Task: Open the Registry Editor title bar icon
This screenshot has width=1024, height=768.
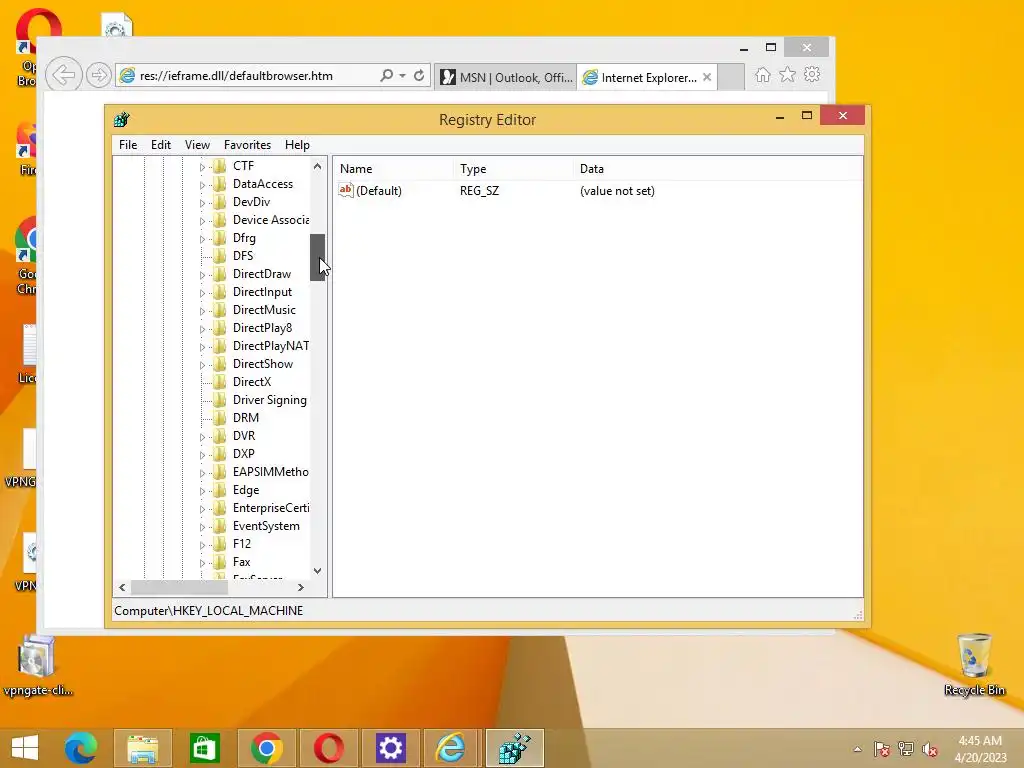Action: pyautogui.click(x=121, y=120)
